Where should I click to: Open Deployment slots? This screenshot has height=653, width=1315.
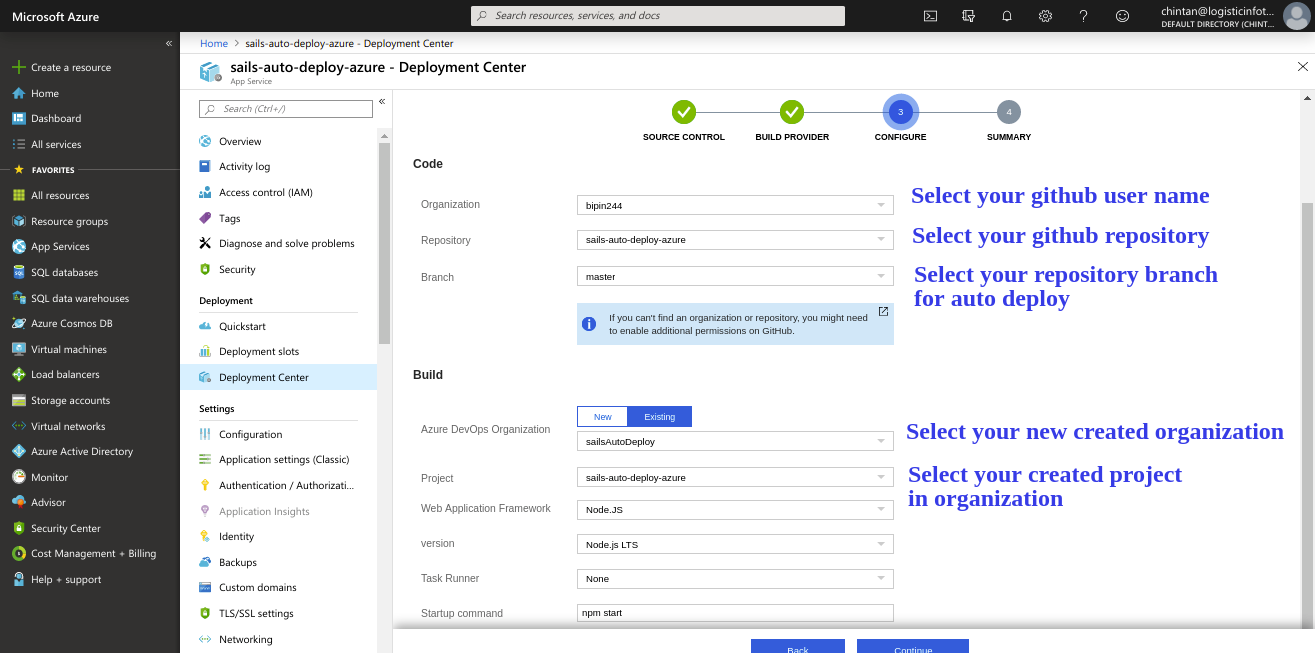pyautogui.click(x=259, y=351)
